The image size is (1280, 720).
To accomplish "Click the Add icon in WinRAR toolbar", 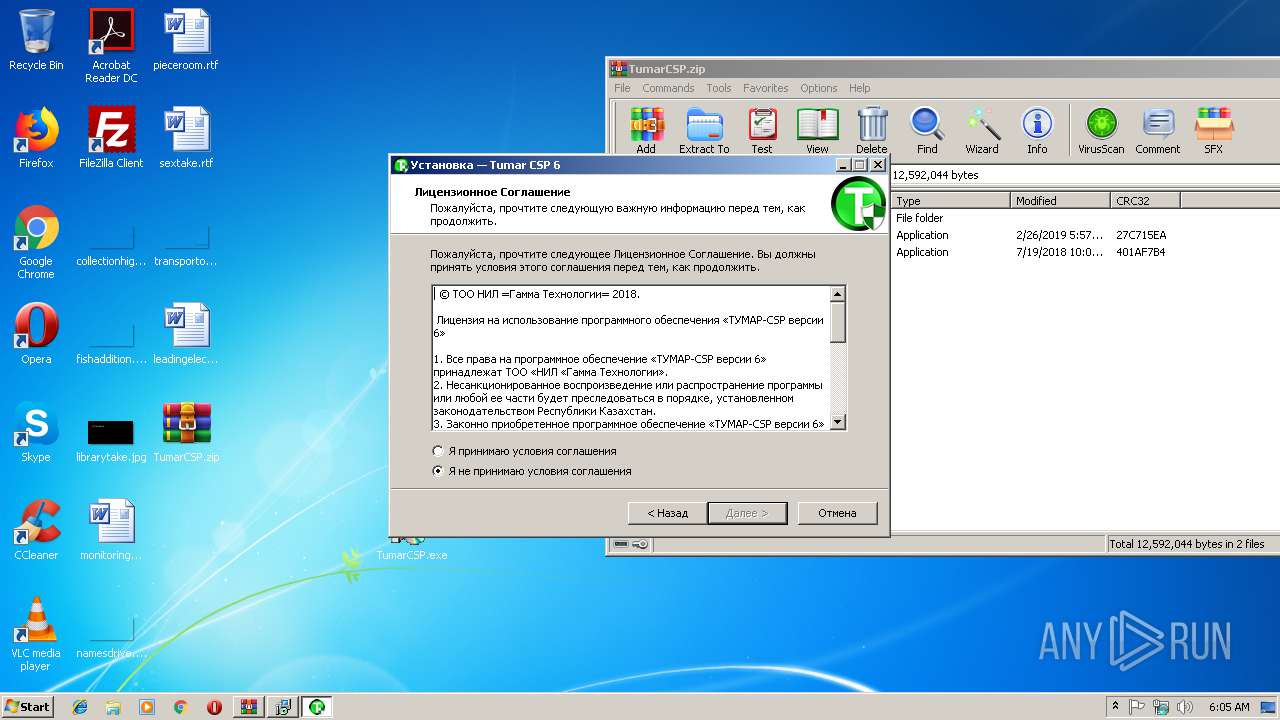I will coord(647,131).
